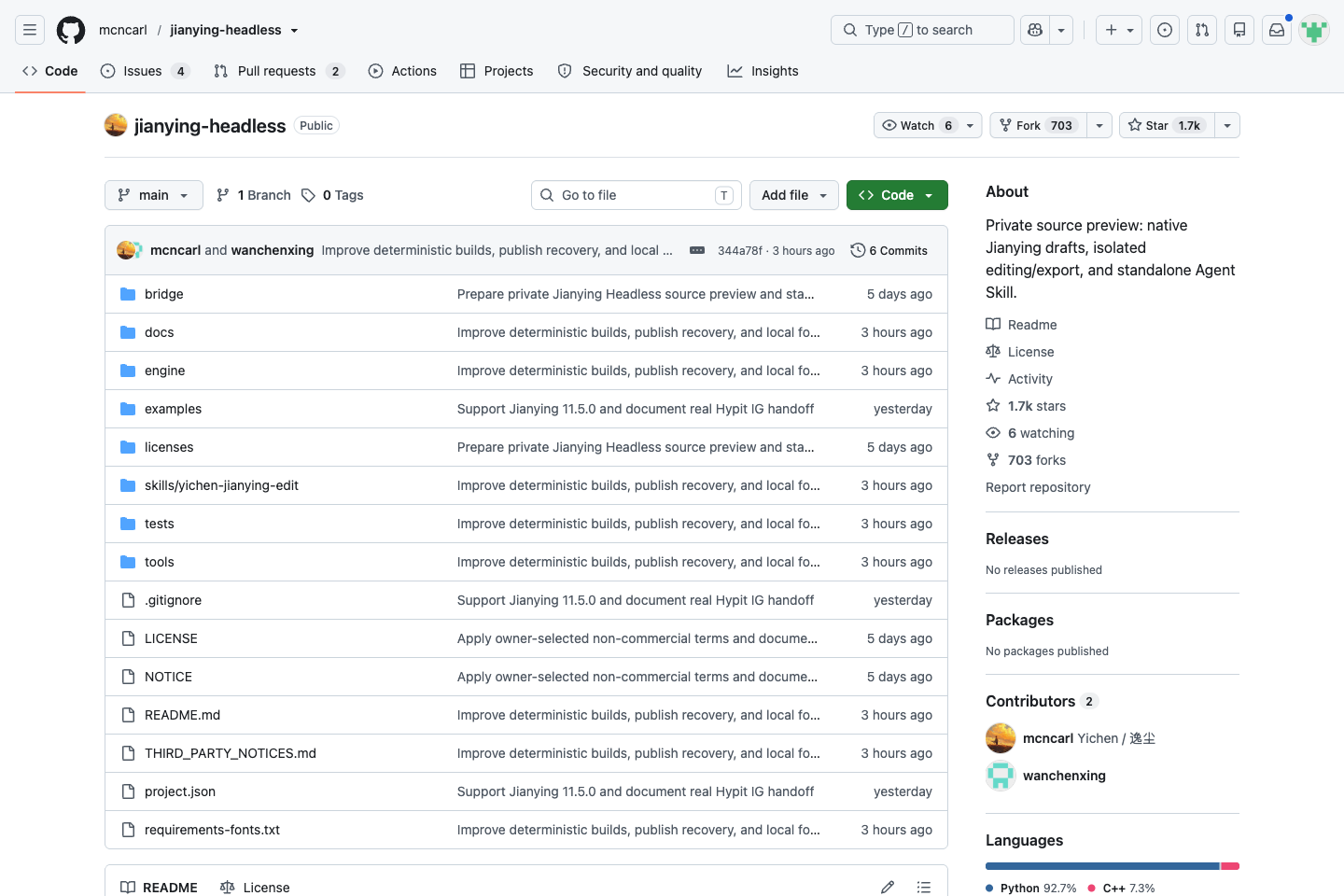Open the hamburger navigation menu
The image size is (1344, 896).
[30, 30]
